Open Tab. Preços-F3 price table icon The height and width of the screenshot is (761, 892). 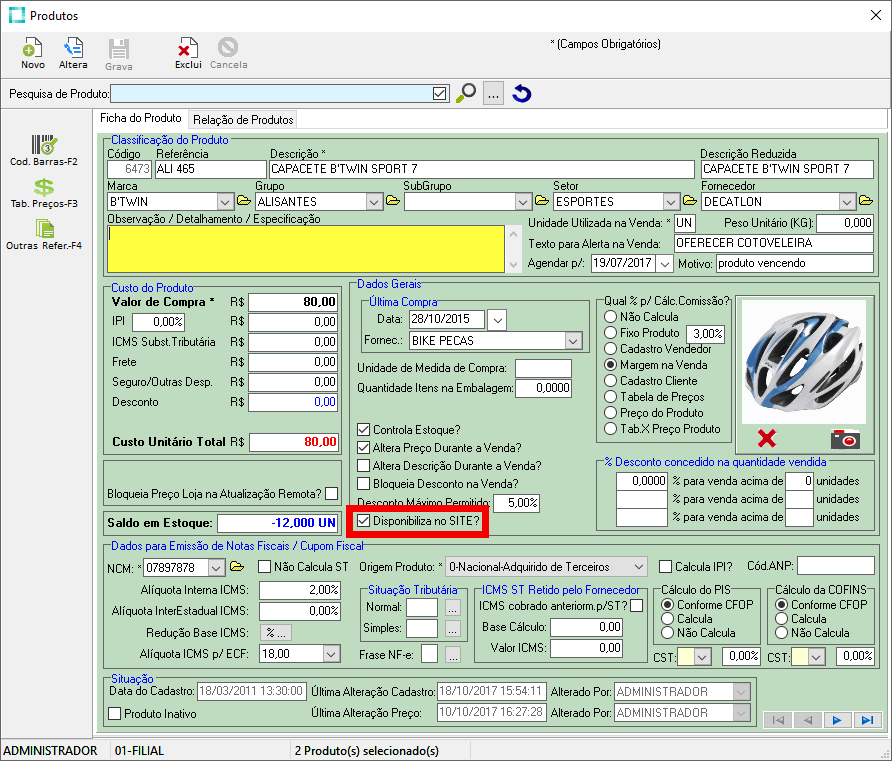(43, 187)
